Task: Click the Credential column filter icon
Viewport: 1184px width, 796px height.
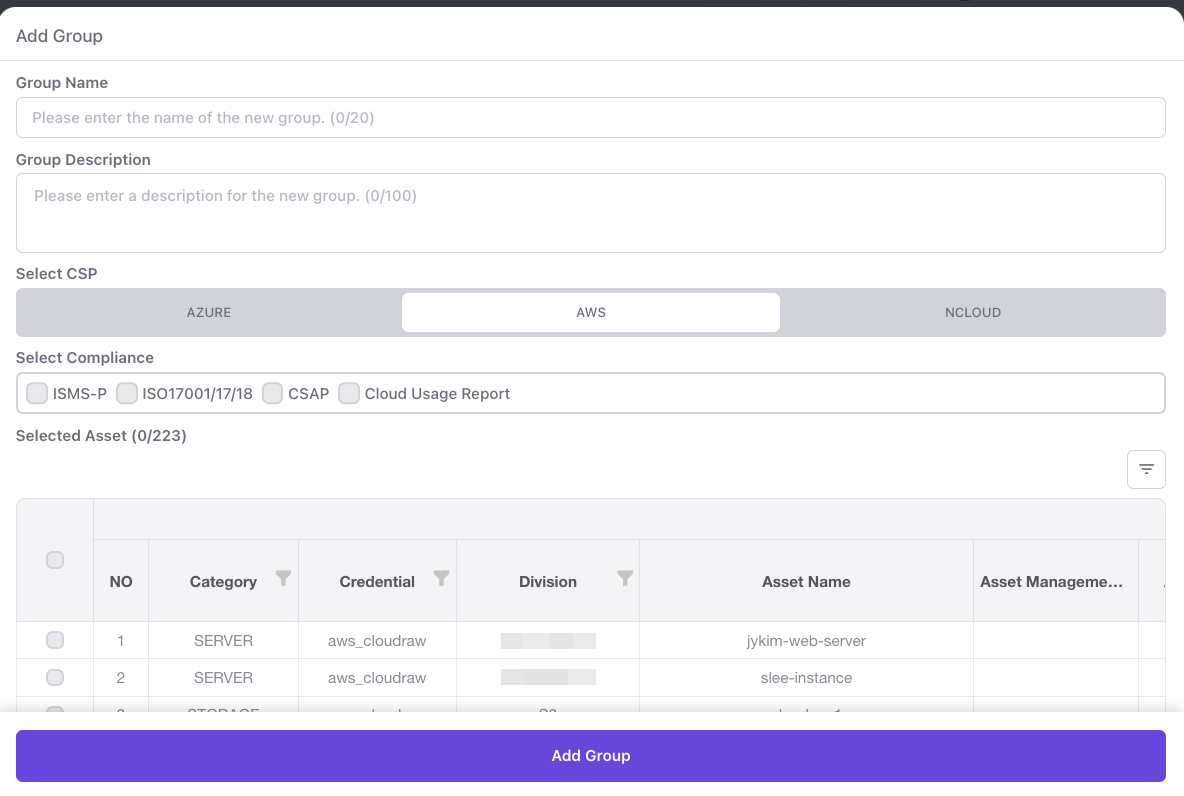Action: (441, 578)
